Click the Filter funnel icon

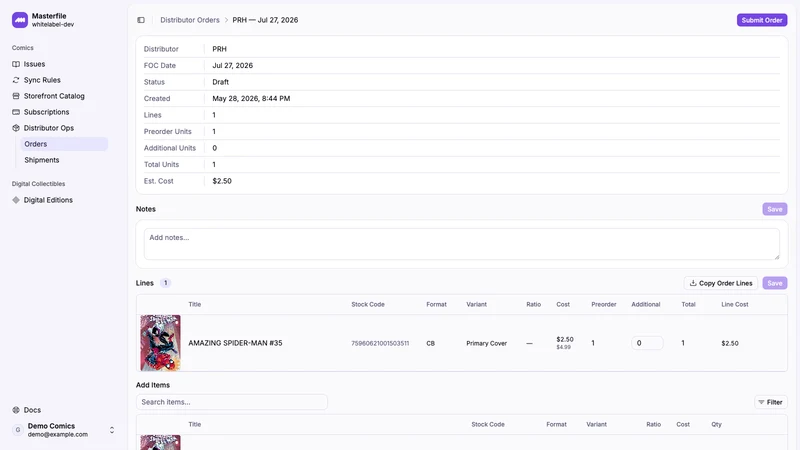click(x=761, y=402)
